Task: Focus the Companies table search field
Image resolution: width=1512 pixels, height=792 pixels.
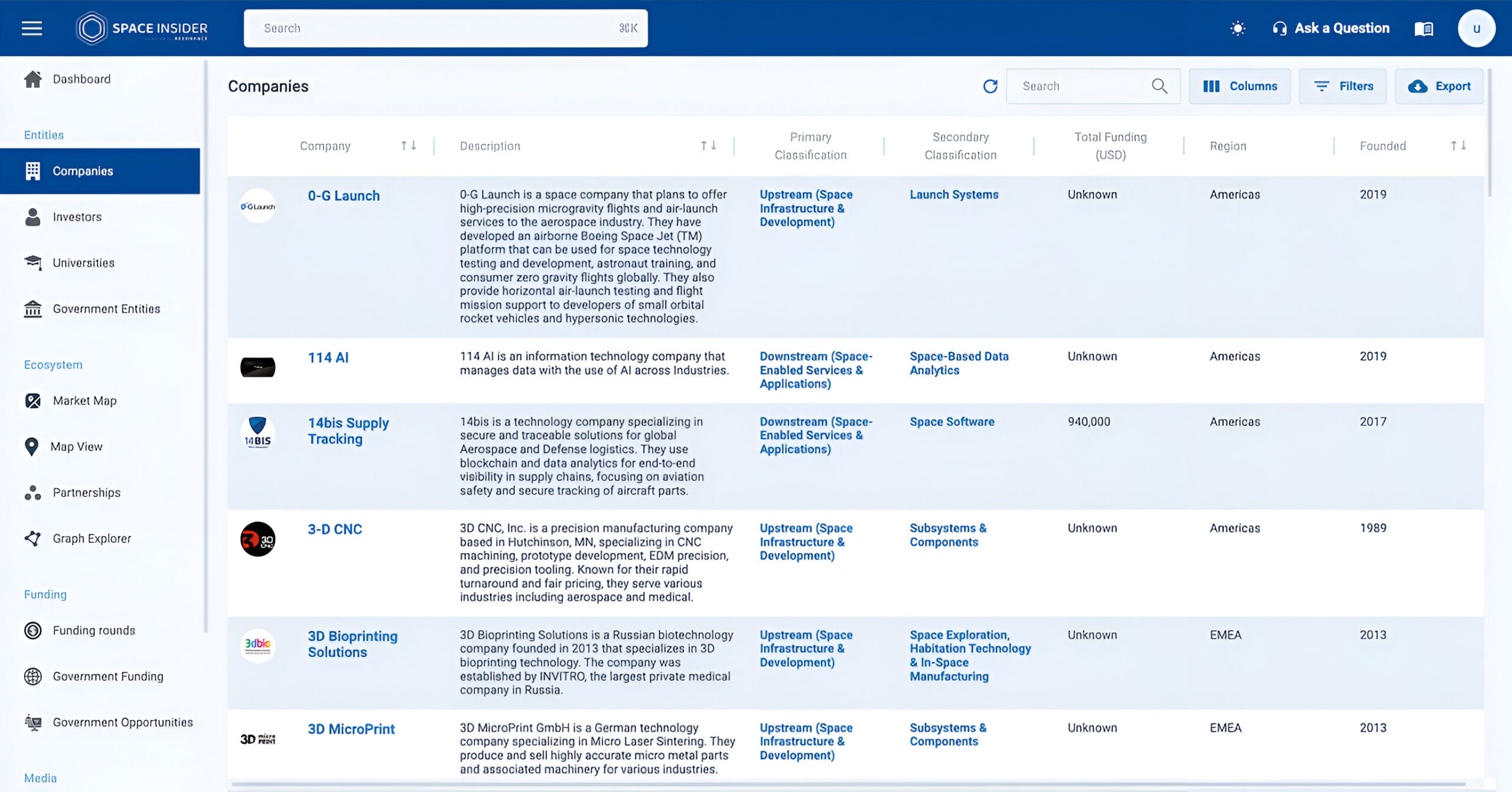Action: tap(1093, 86)
